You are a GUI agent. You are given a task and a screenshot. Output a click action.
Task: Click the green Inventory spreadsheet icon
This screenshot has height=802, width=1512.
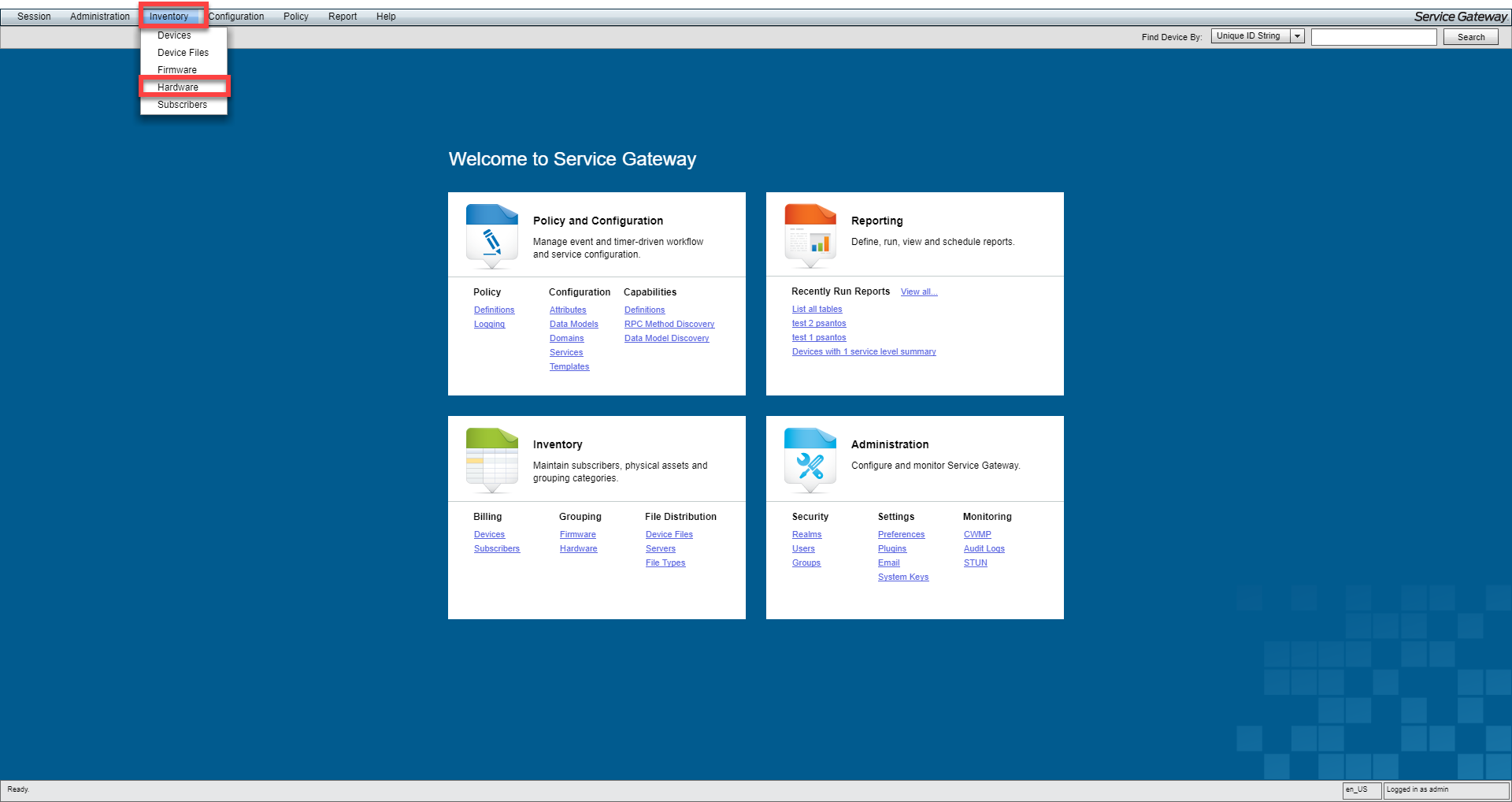click(x=491, y=459)
